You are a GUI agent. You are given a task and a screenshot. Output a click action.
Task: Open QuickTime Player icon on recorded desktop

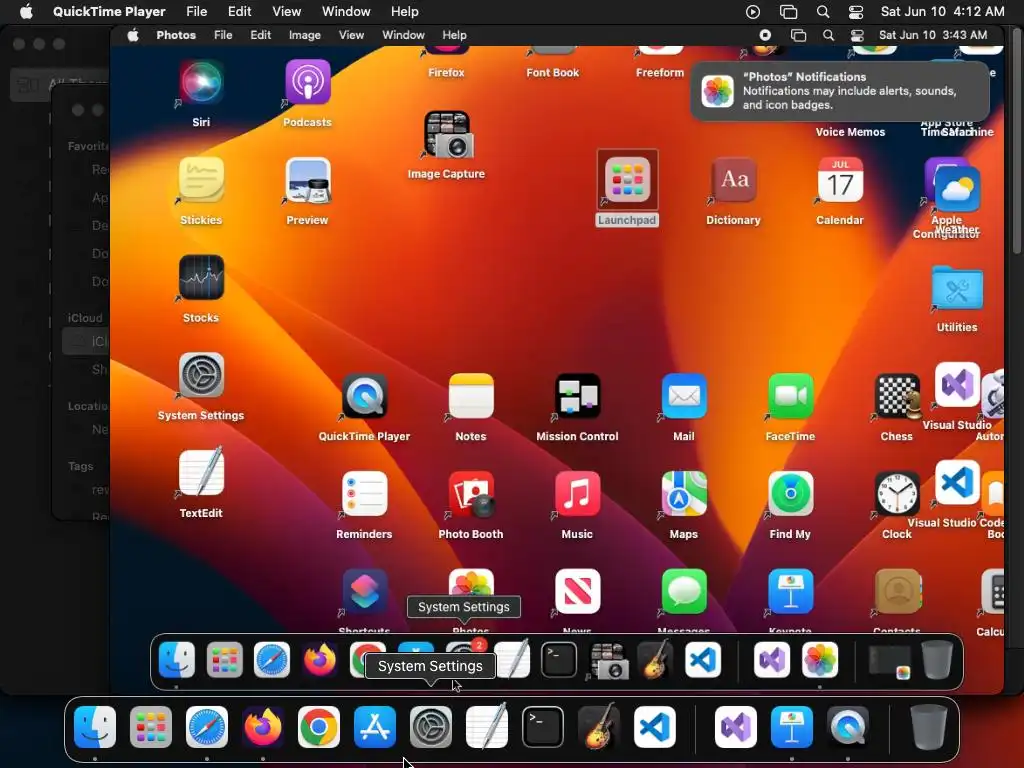[364, 396]
